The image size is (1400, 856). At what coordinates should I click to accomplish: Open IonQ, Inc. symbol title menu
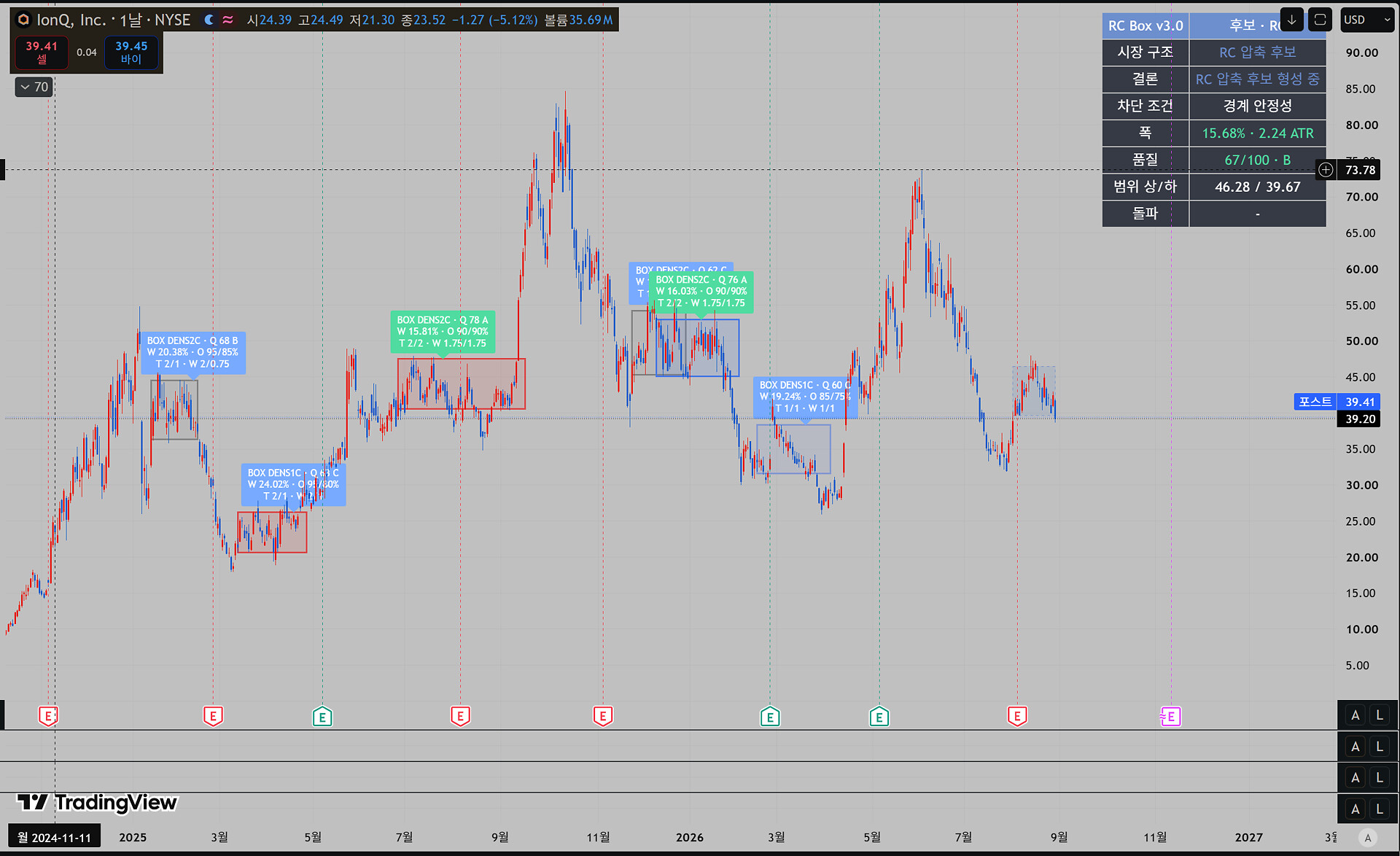(x=113, y=20)
